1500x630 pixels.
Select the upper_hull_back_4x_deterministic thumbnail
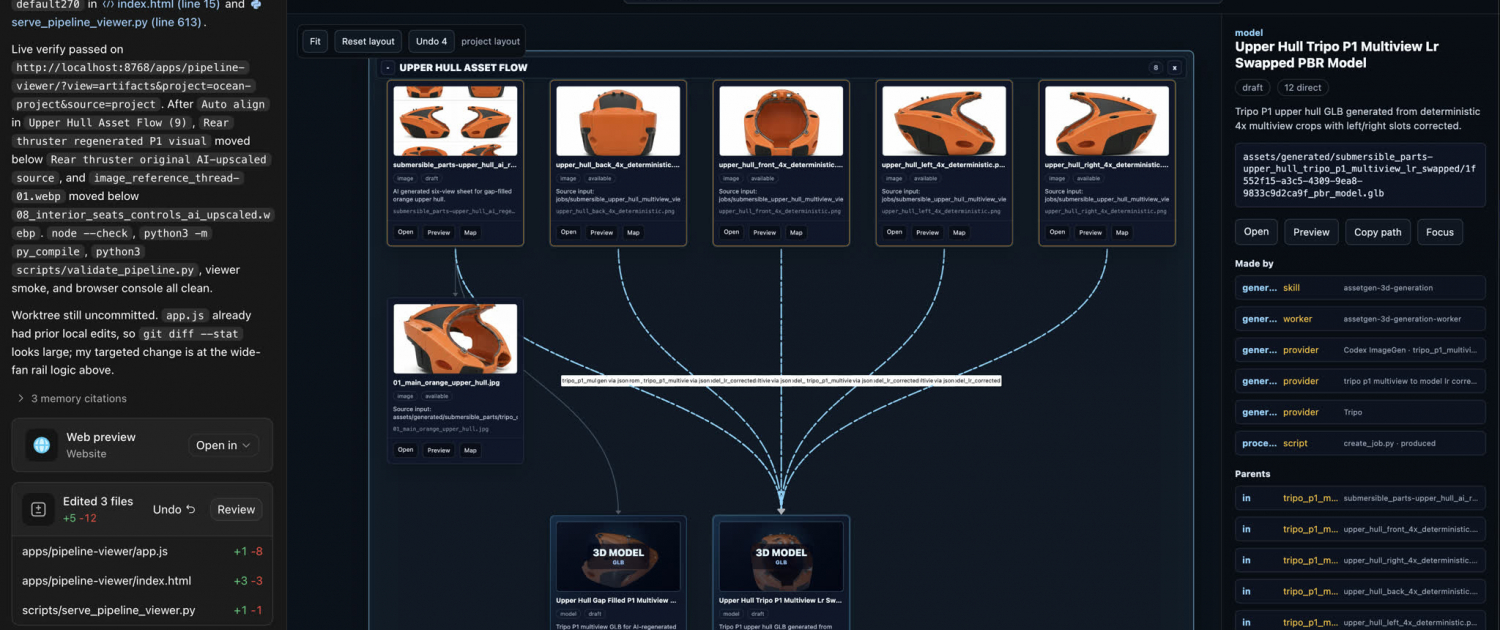coord(618,121)
